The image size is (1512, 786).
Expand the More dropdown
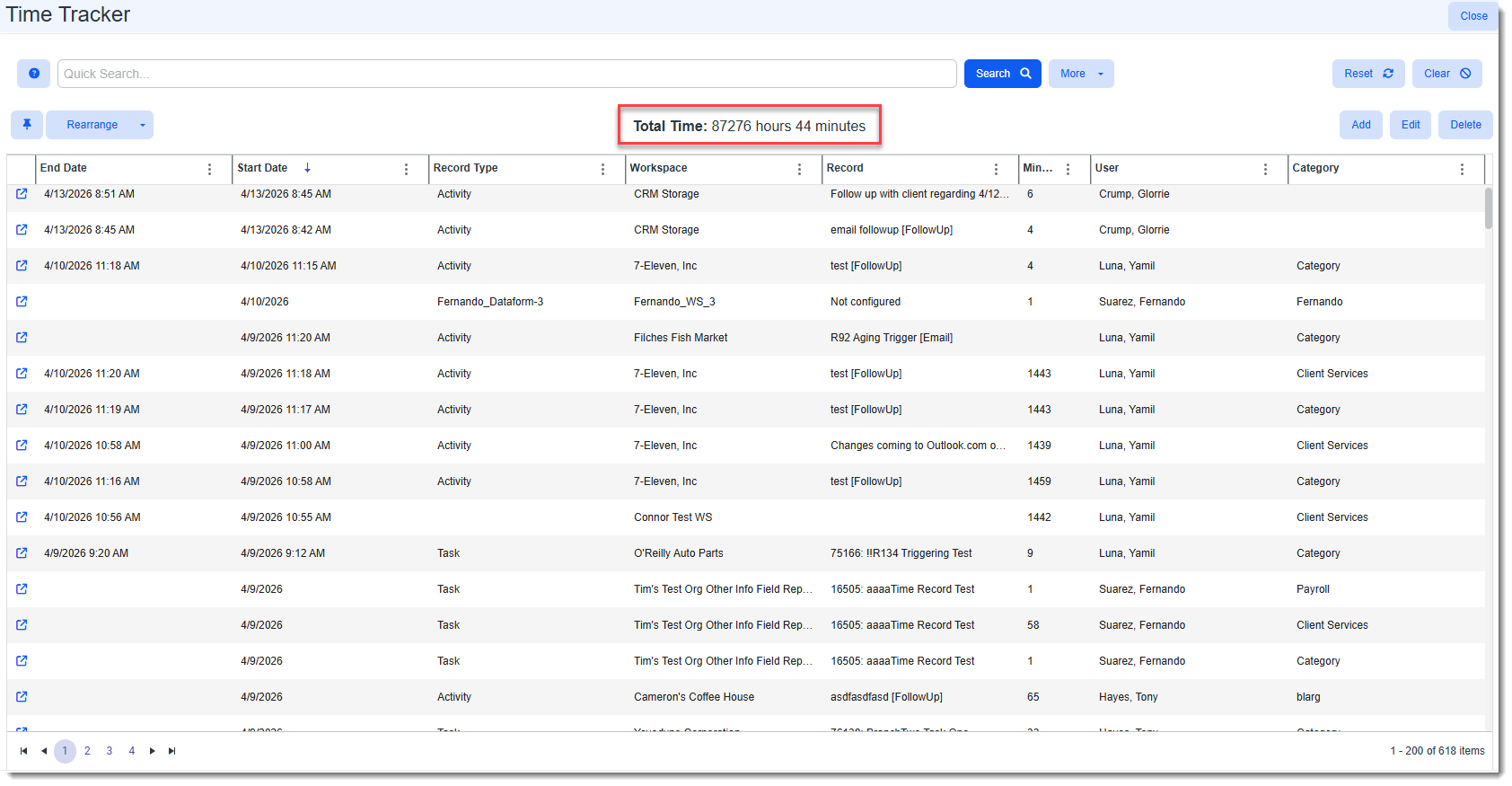click(1081, 74)
